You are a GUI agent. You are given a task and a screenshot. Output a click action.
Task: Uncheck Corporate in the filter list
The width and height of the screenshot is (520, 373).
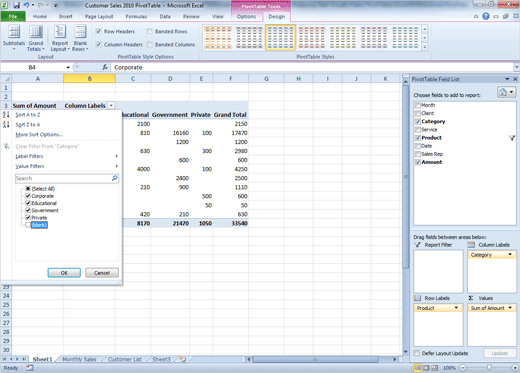pyautogui.click(x=28, y=196)
